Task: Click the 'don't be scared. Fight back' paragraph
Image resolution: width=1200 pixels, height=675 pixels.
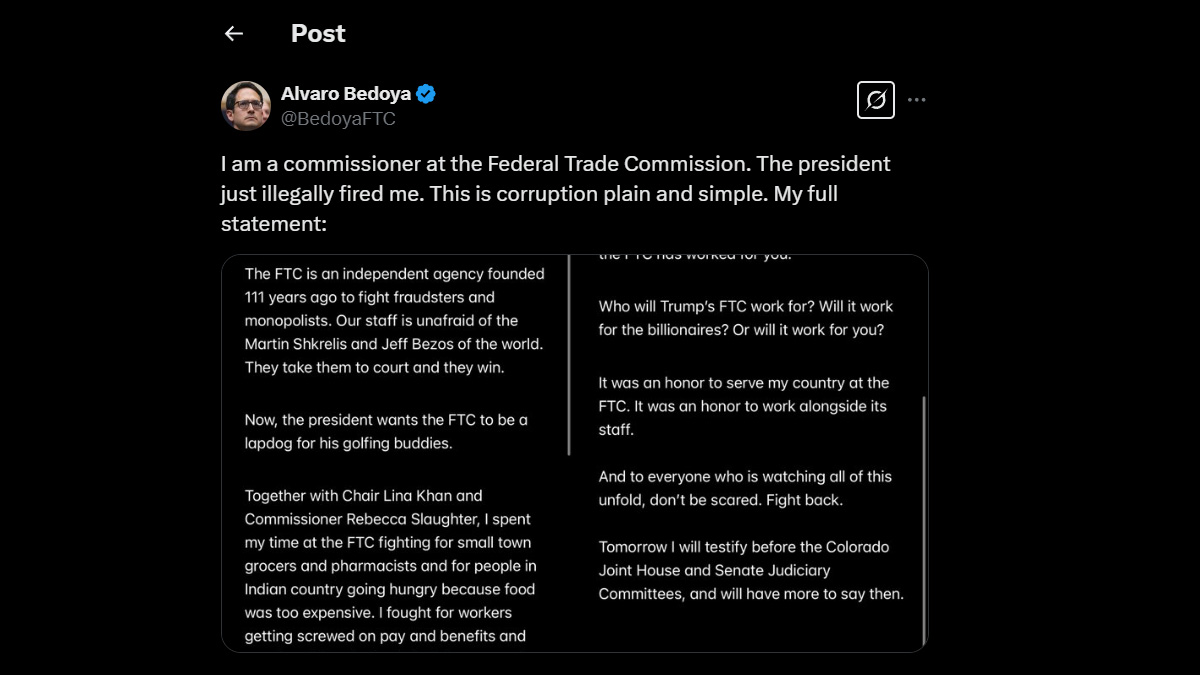Action: pos(745,488)
